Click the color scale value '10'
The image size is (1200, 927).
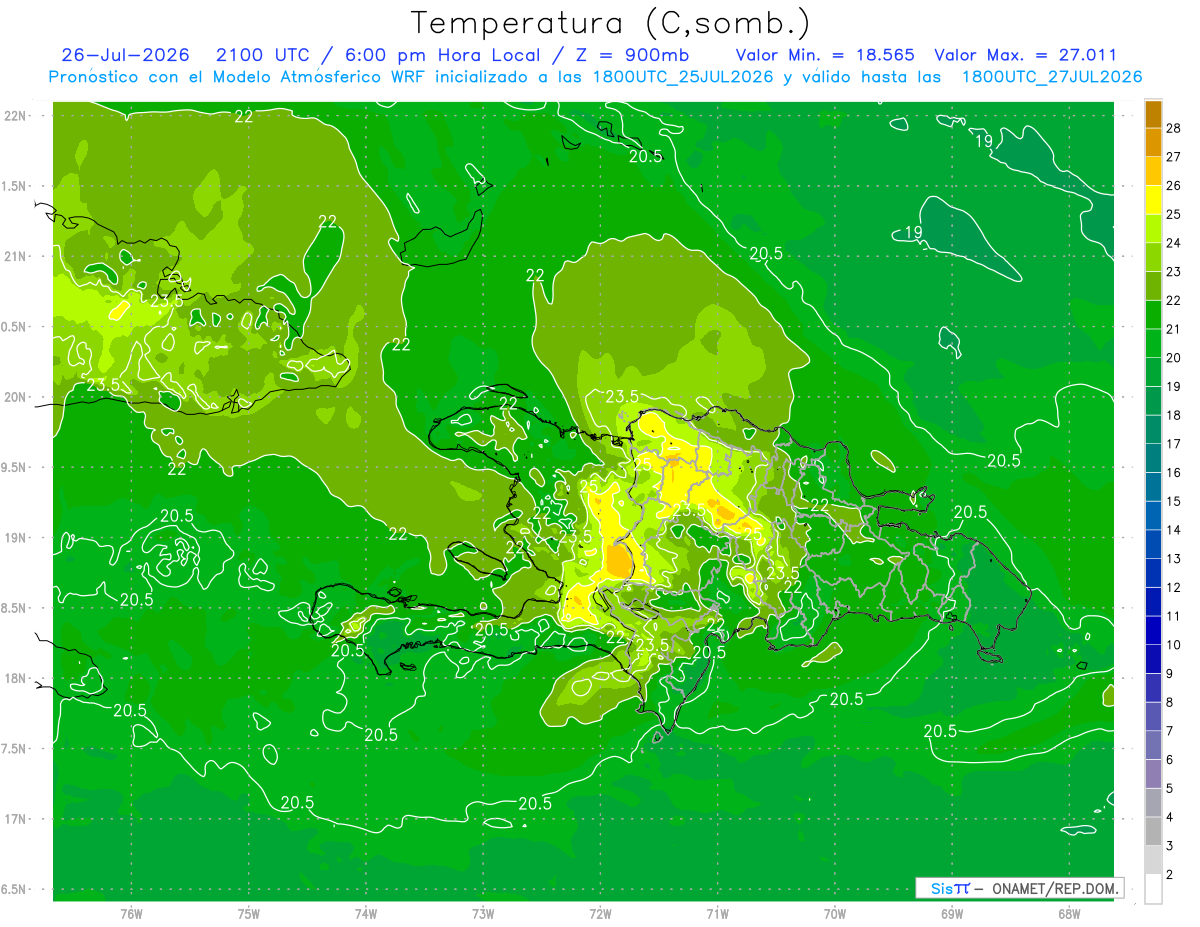(x=1174, y=645)
